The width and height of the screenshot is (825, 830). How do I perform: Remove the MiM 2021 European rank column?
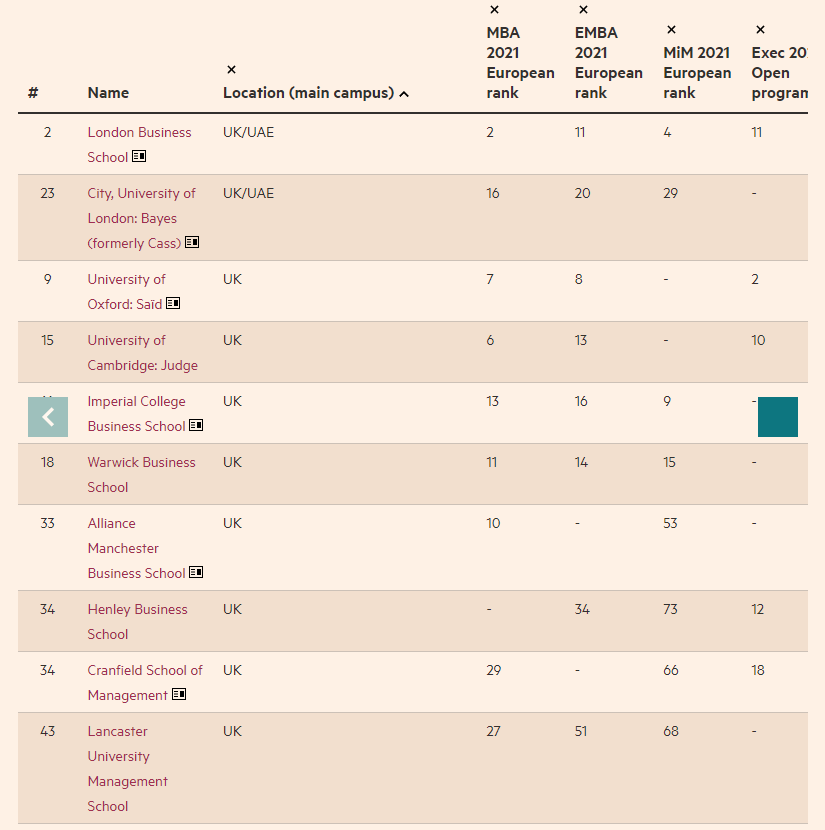coord(671,30)
